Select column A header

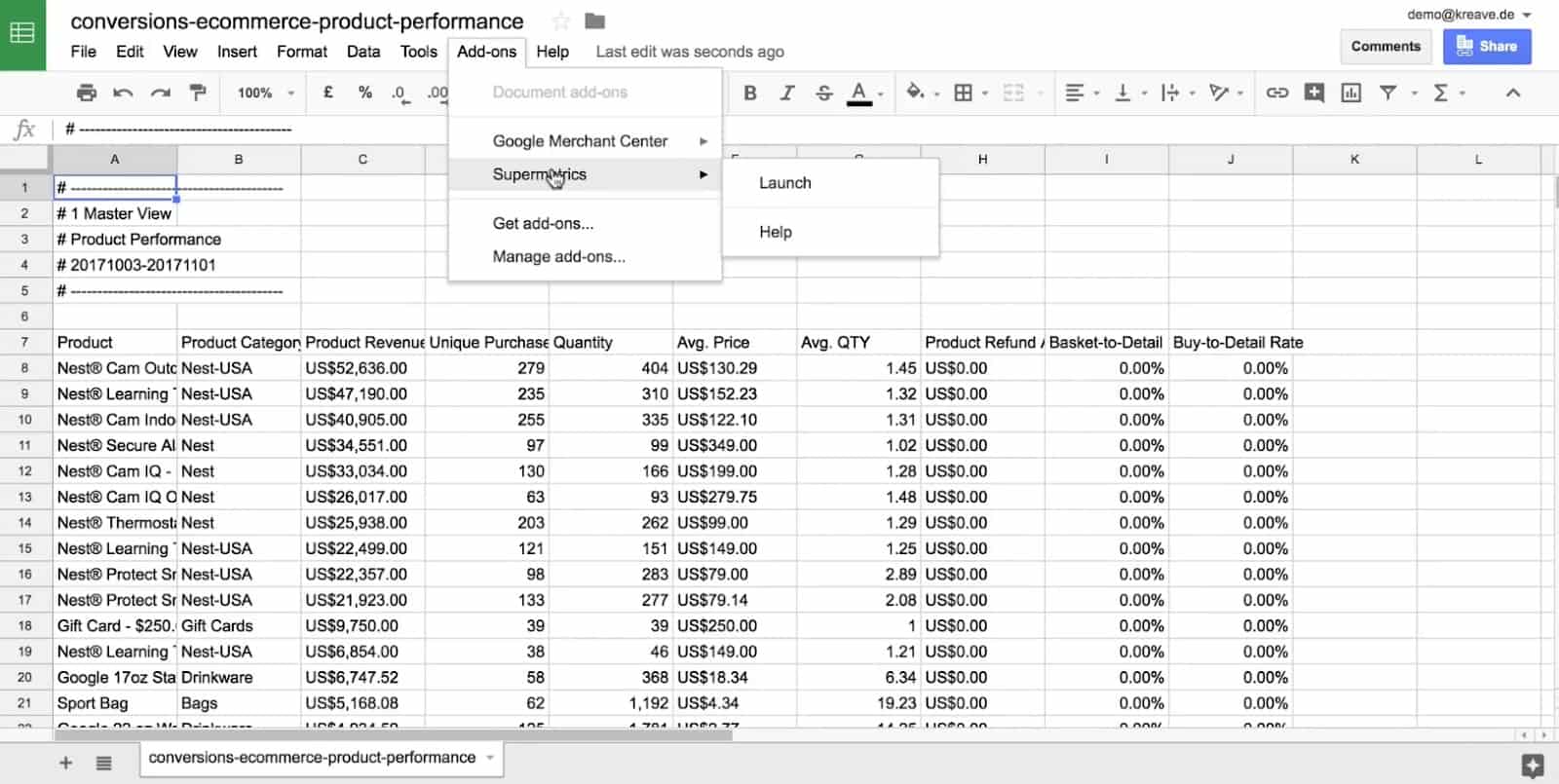(115, 159)
